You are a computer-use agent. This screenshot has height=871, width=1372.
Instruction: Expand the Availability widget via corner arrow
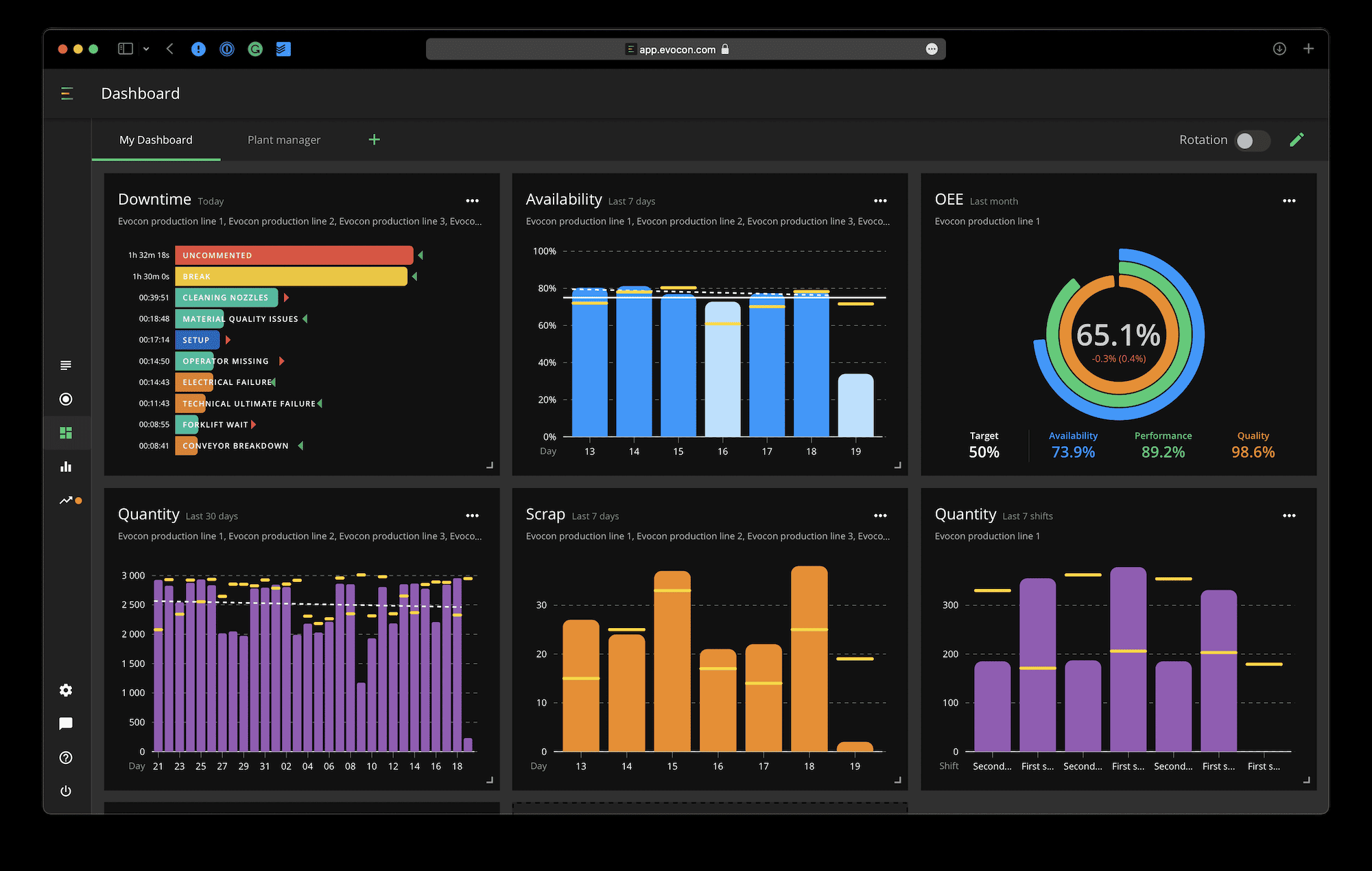click(x=897, y=465)
